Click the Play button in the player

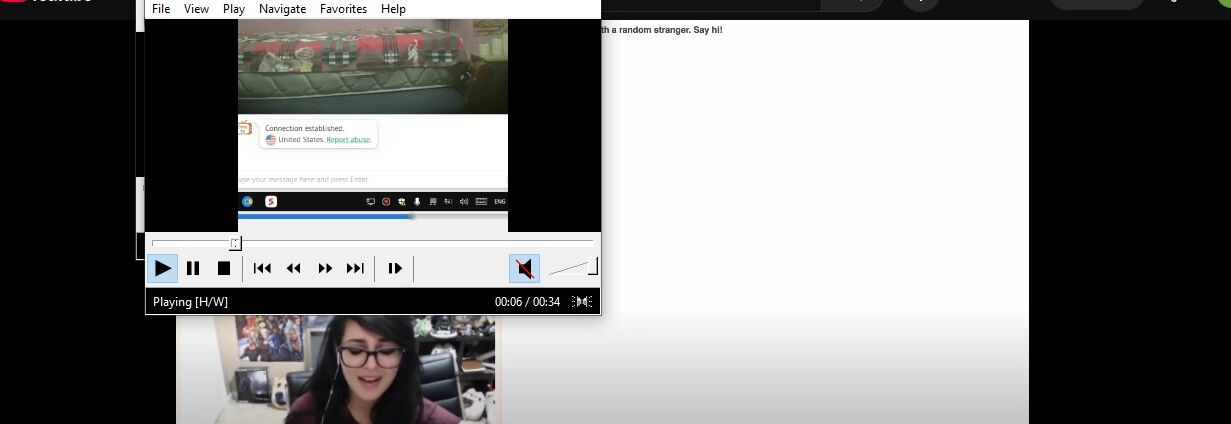coord(162,268)
